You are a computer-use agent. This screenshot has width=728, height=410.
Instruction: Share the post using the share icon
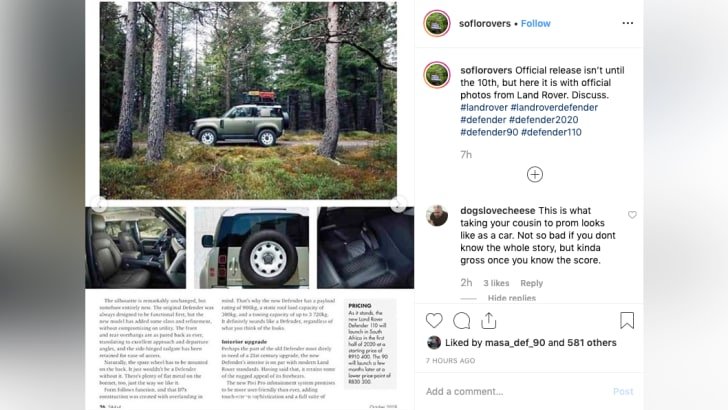click(x=490, y=321)
